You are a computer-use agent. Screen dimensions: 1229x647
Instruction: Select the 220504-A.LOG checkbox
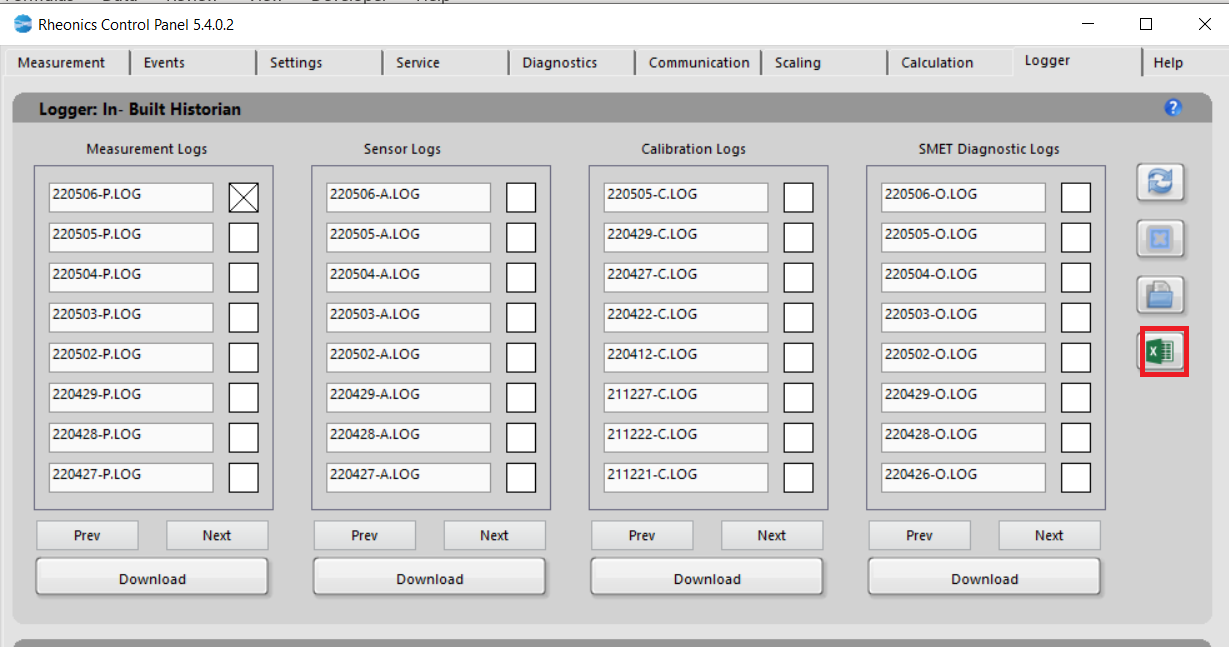[521, 278]
